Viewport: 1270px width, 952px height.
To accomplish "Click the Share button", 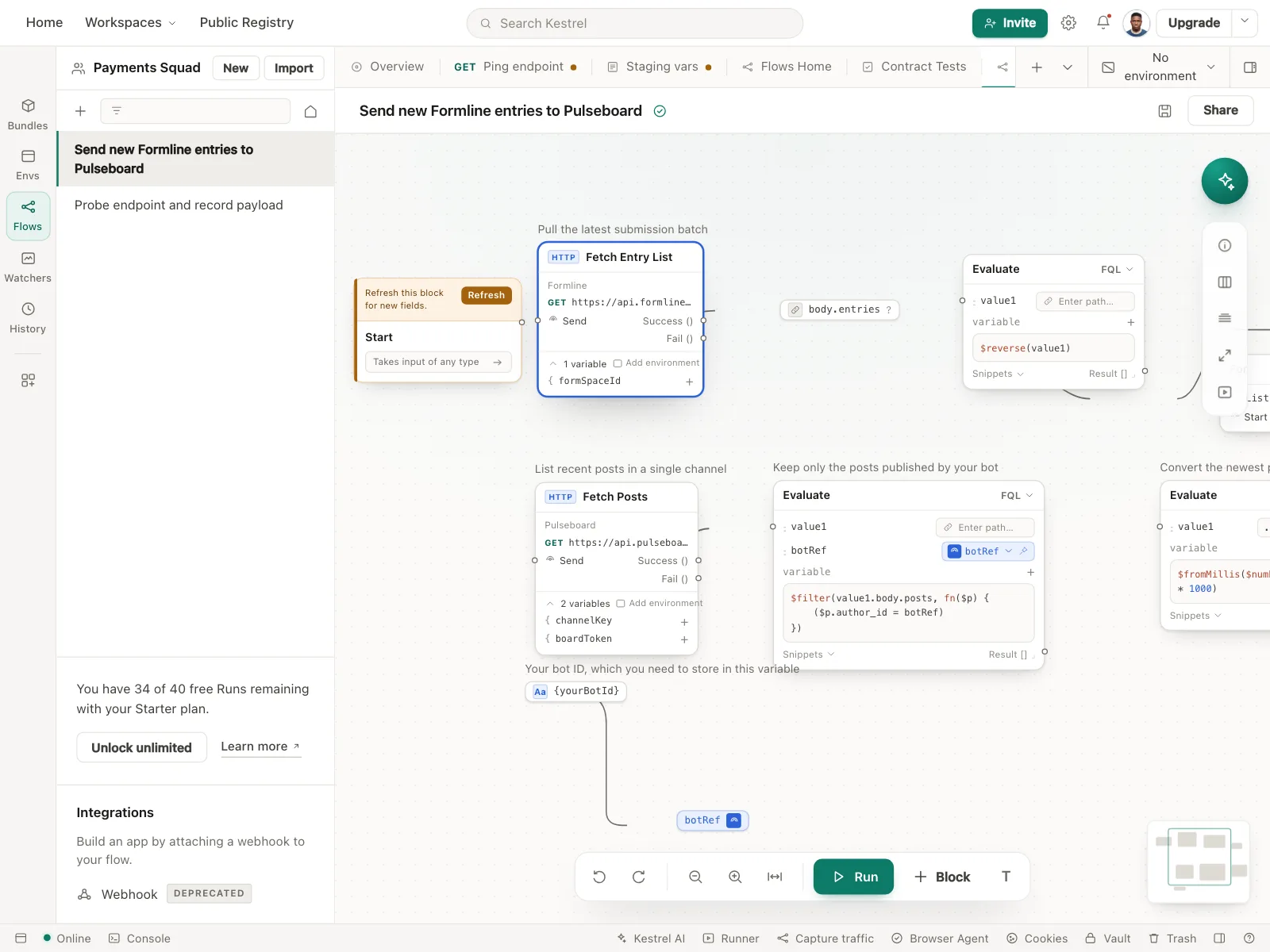I will [x=1221, y=110].
